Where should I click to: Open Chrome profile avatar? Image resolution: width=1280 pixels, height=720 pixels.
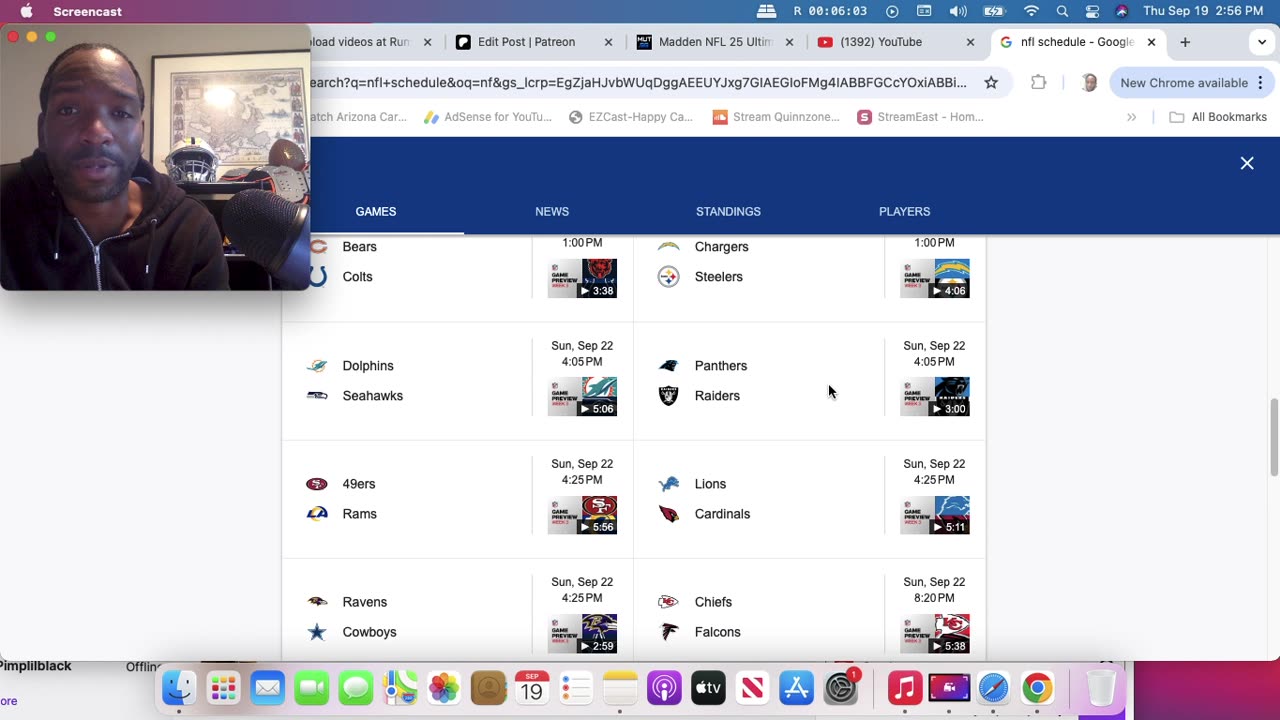click(1089, 83)
